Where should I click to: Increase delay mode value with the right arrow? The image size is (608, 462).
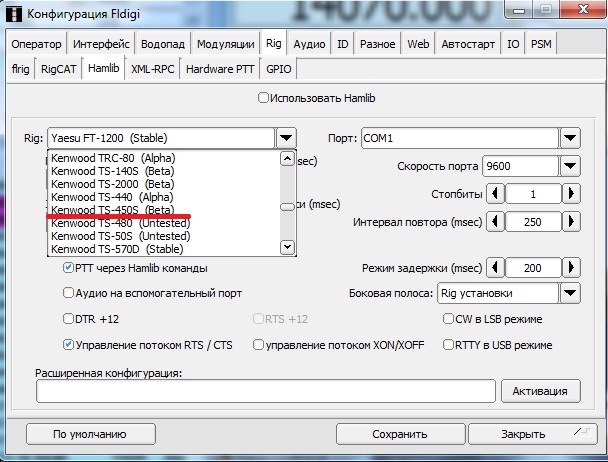(570, 268)
